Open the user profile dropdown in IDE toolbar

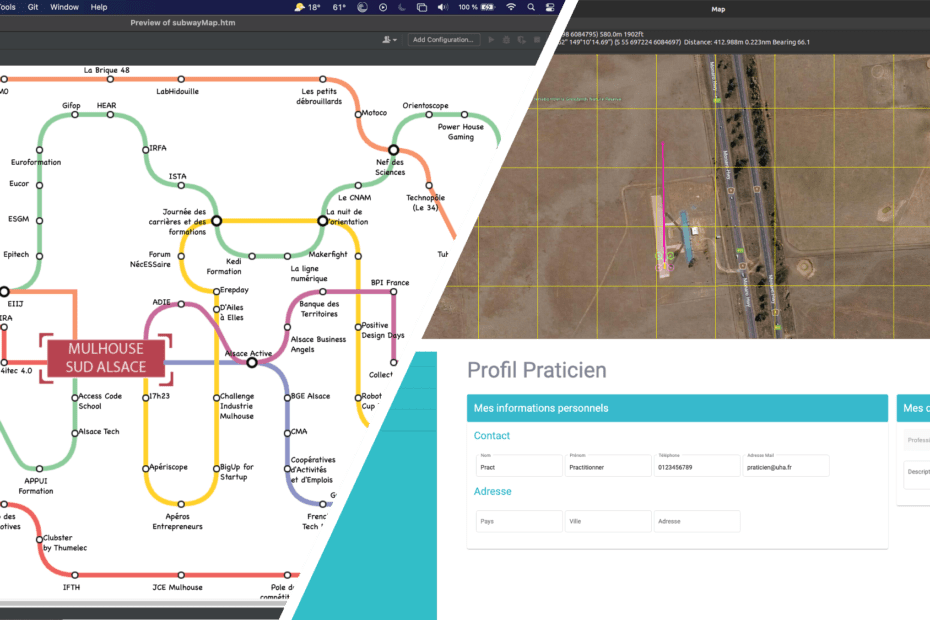[x=389, y=40]
